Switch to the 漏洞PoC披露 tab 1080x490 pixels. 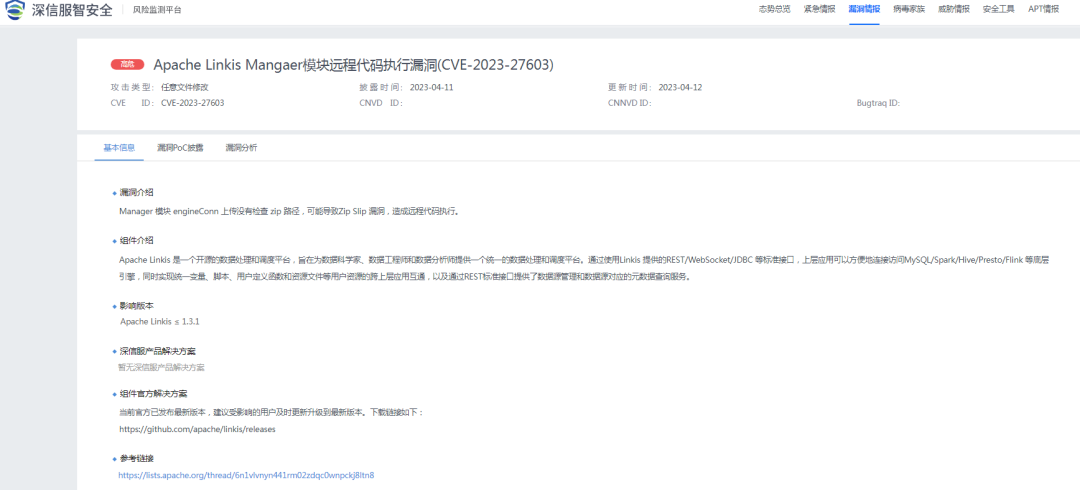pos(180,148)
